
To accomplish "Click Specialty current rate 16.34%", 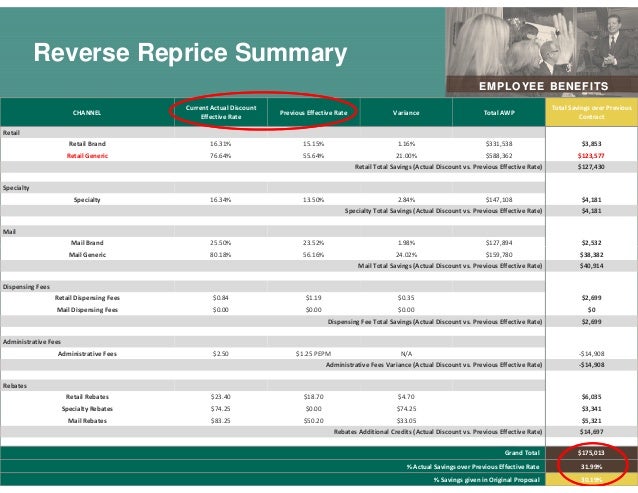I will coord(221,200).
